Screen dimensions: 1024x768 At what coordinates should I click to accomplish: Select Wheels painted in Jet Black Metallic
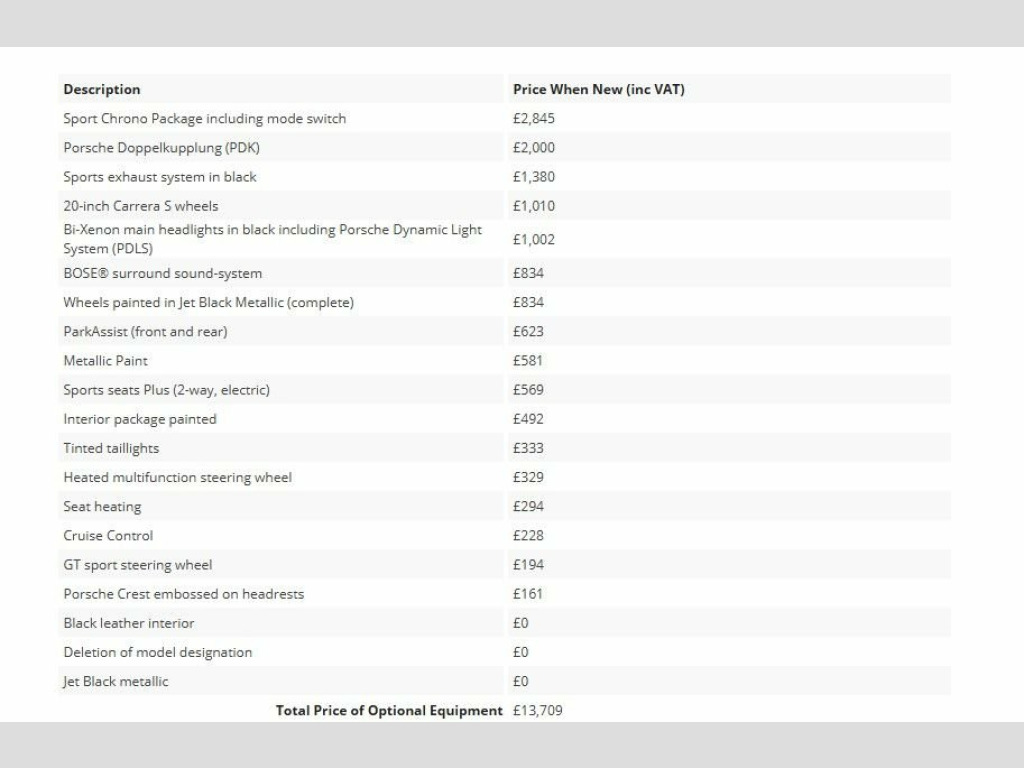point(208,302)
